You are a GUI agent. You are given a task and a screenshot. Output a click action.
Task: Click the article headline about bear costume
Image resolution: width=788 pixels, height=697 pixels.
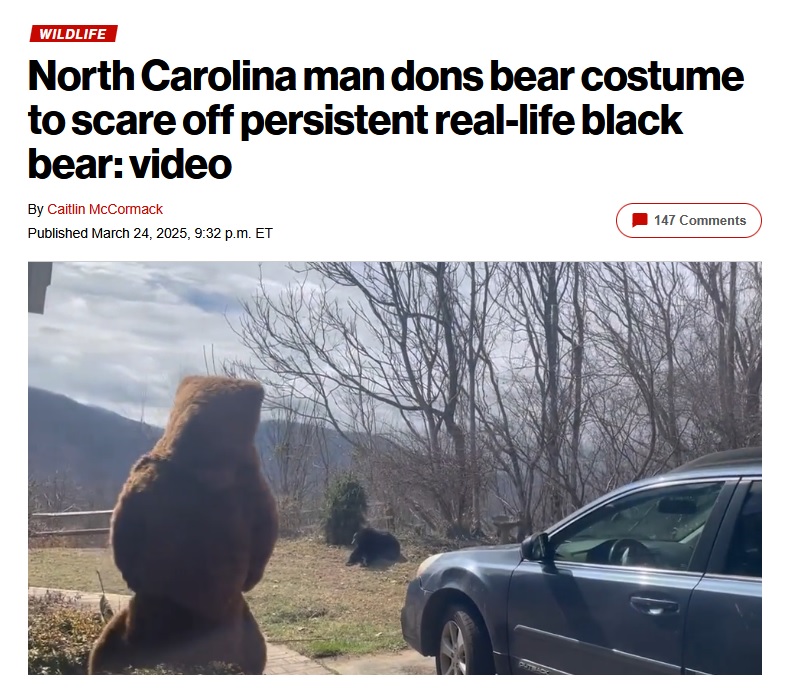click(385, 119)
